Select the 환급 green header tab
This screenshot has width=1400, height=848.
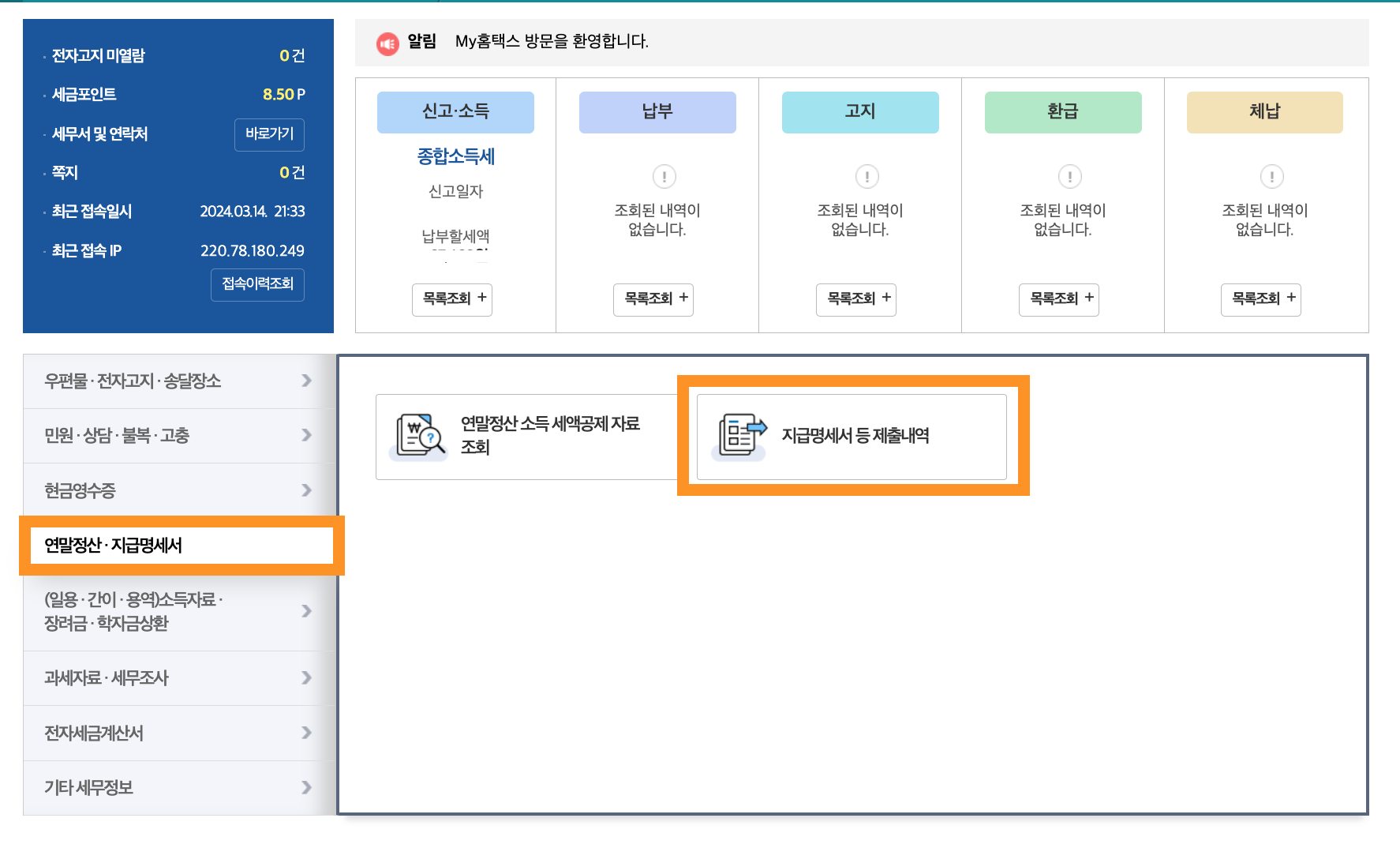(1063, 112)
